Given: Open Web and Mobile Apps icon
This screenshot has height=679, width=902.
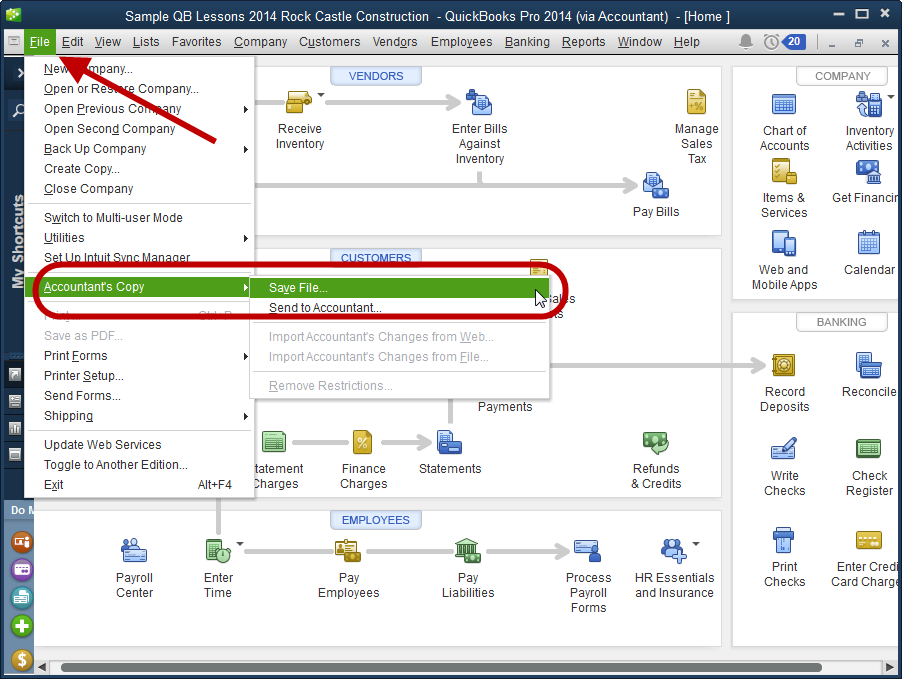Looking at the screenshot, I should [x=783, y=243].
